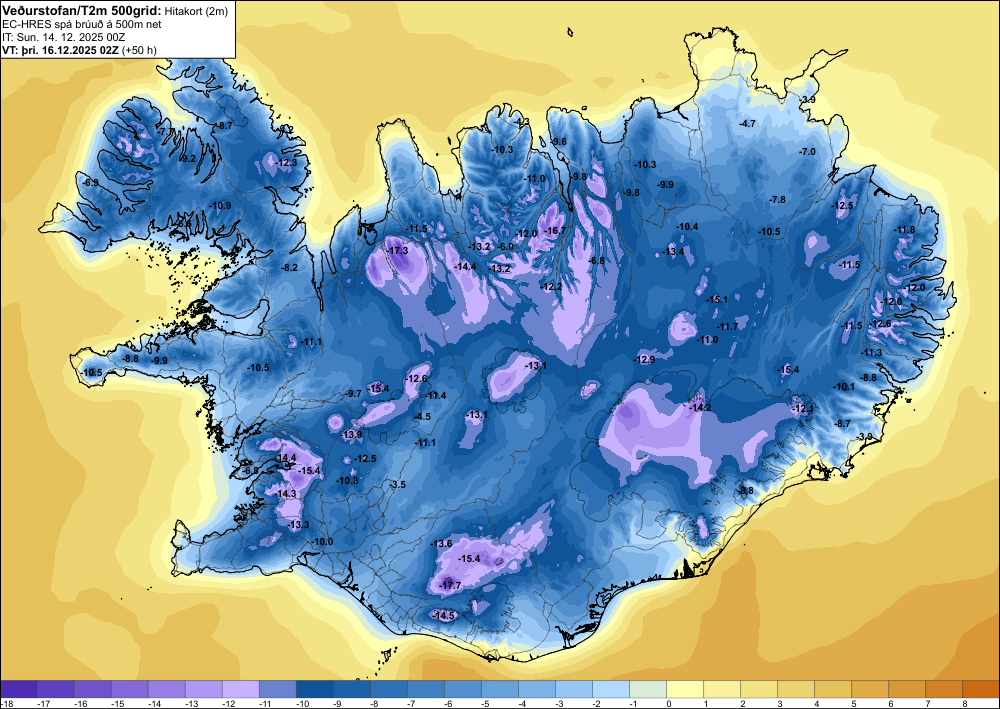Image resolution: width=1000 pixels, height=709 pixels.
Task: Click the -3.5 temperature value
Action: [x=397, y=485]
